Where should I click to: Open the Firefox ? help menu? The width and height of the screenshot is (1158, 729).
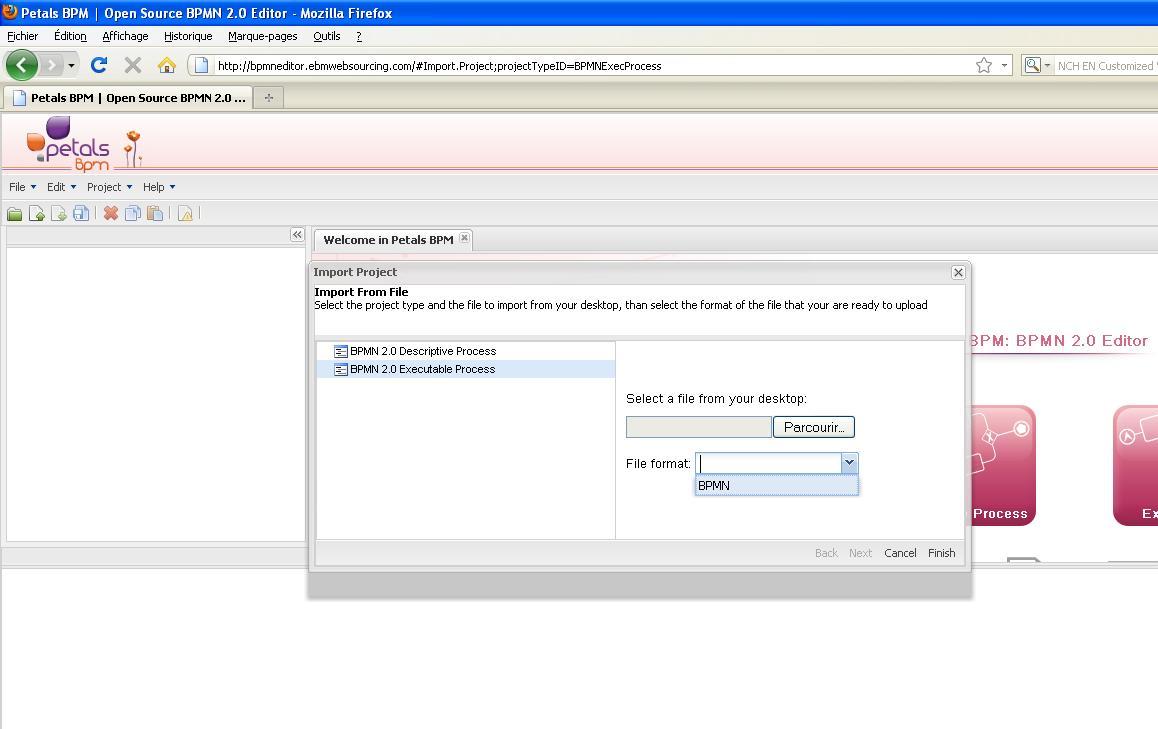pyautogui.click(x=359, y=35)
